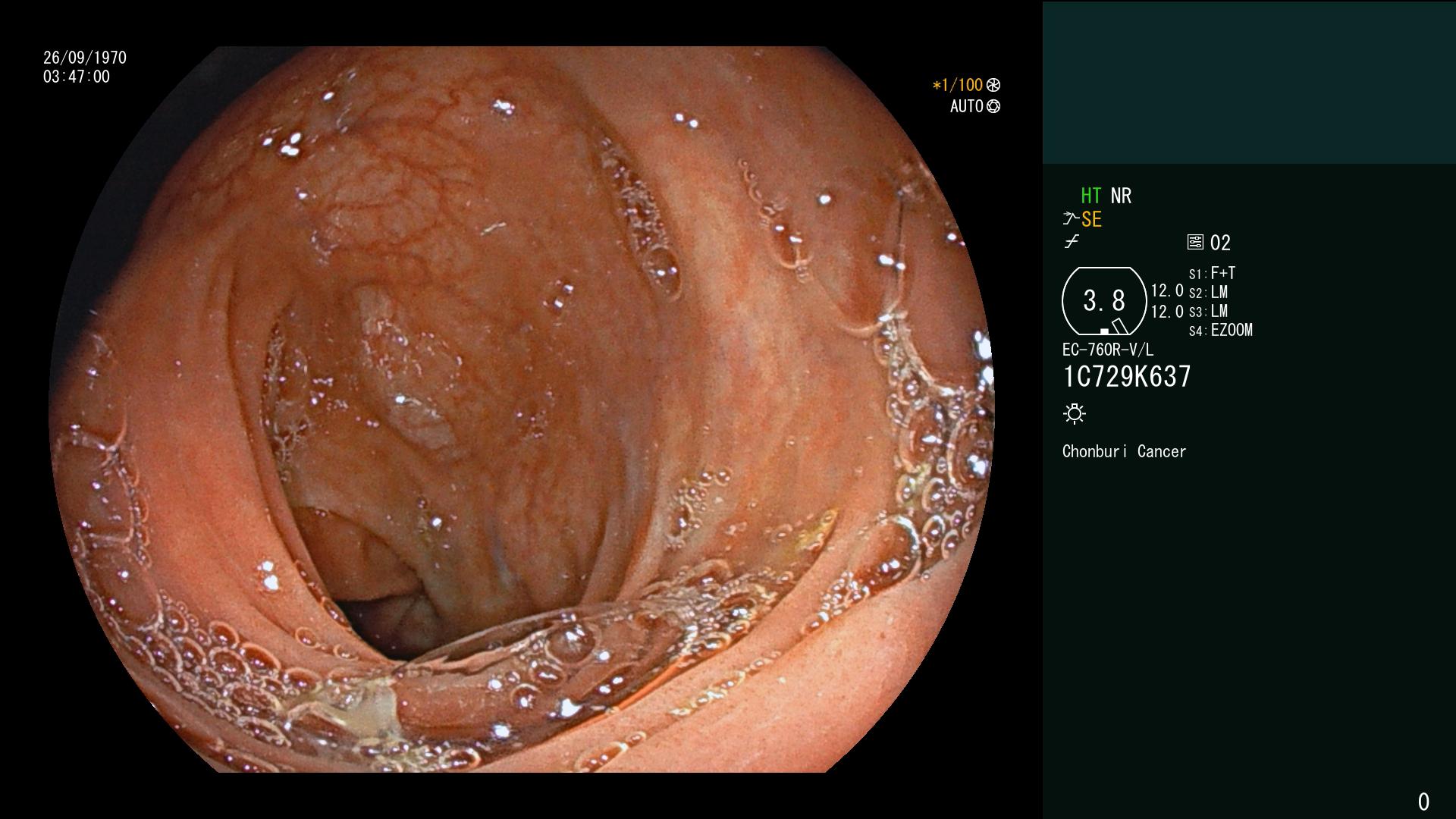Click the light source lamp icon
Screen dimensions: 1456x819
tap(1075, 413)
